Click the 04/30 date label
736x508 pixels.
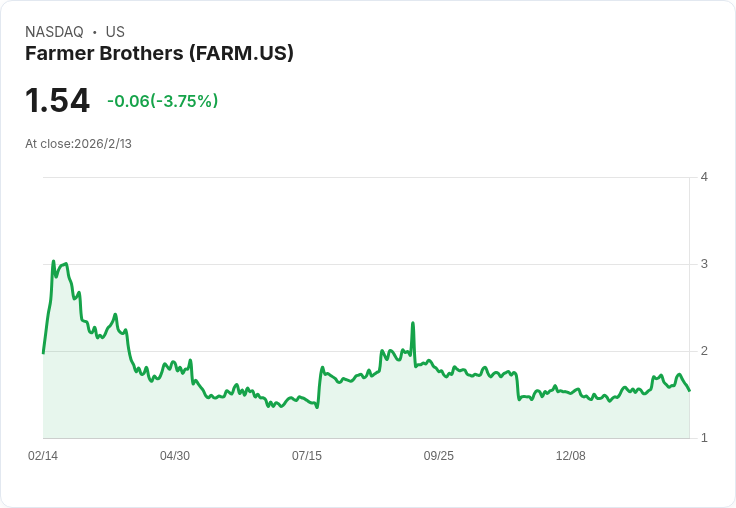coord(175,456)
